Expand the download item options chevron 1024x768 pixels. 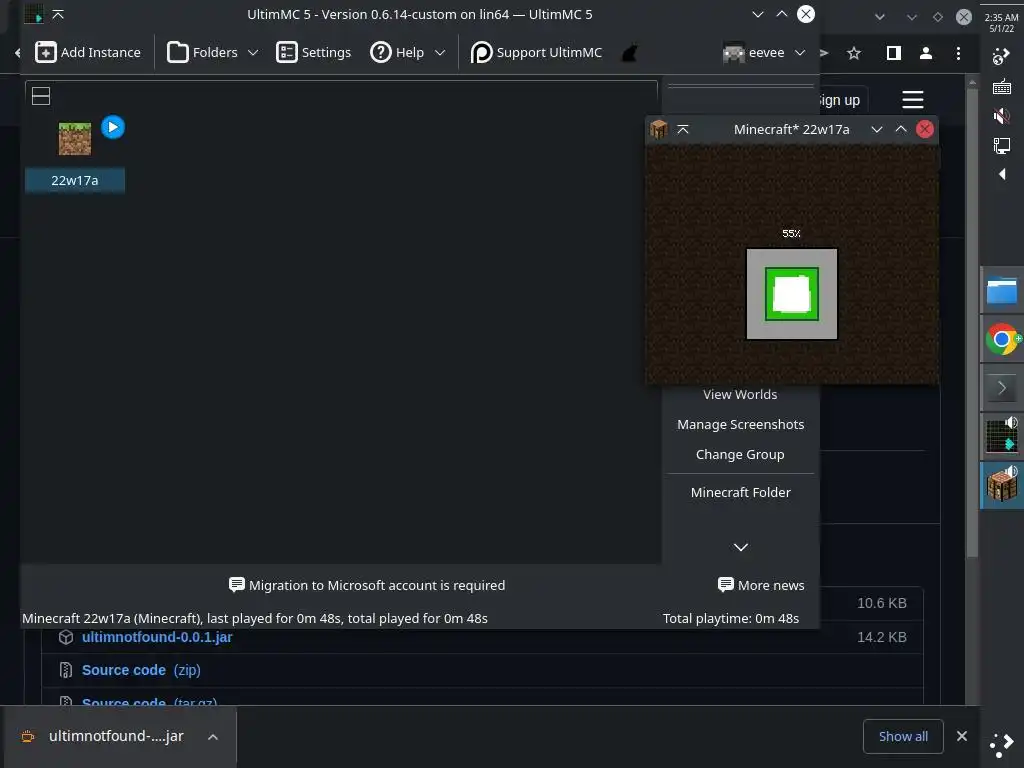coord(213,737)
